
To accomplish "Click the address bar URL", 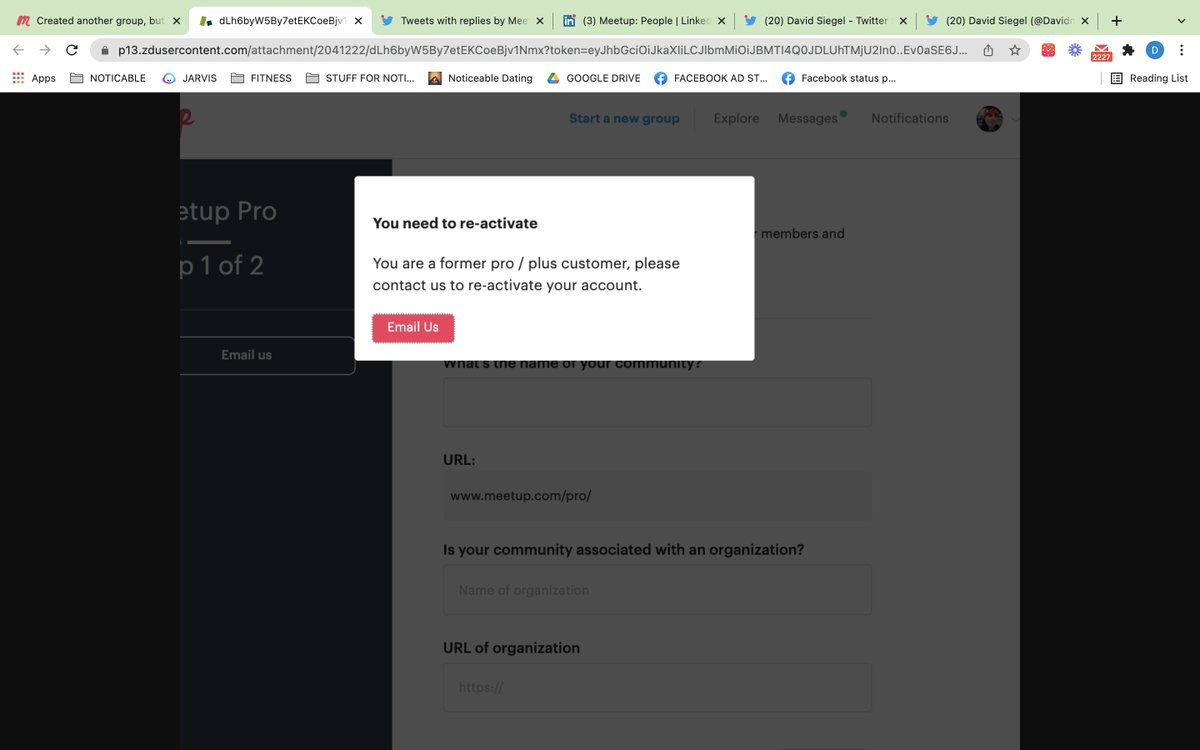I will click(x=542, y=50).
